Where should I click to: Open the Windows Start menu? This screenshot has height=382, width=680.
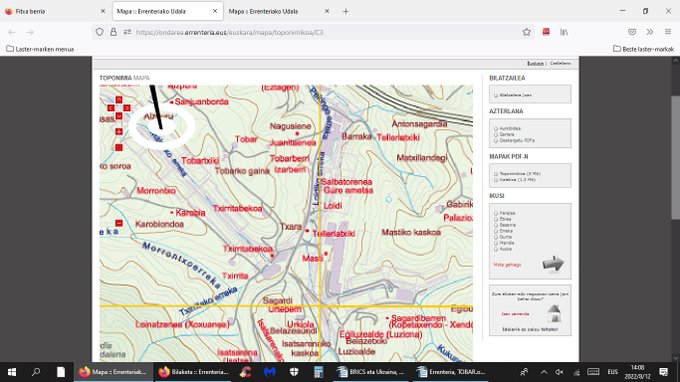[x=12, y=372]
